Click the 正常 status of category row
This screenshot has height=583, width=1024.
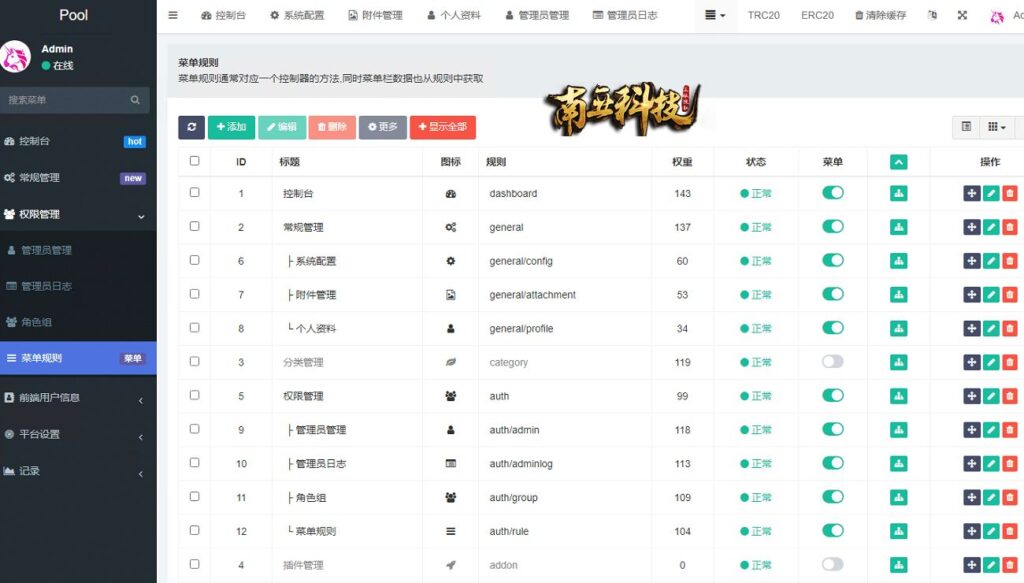pyautogui.click(x=756, y=362)
